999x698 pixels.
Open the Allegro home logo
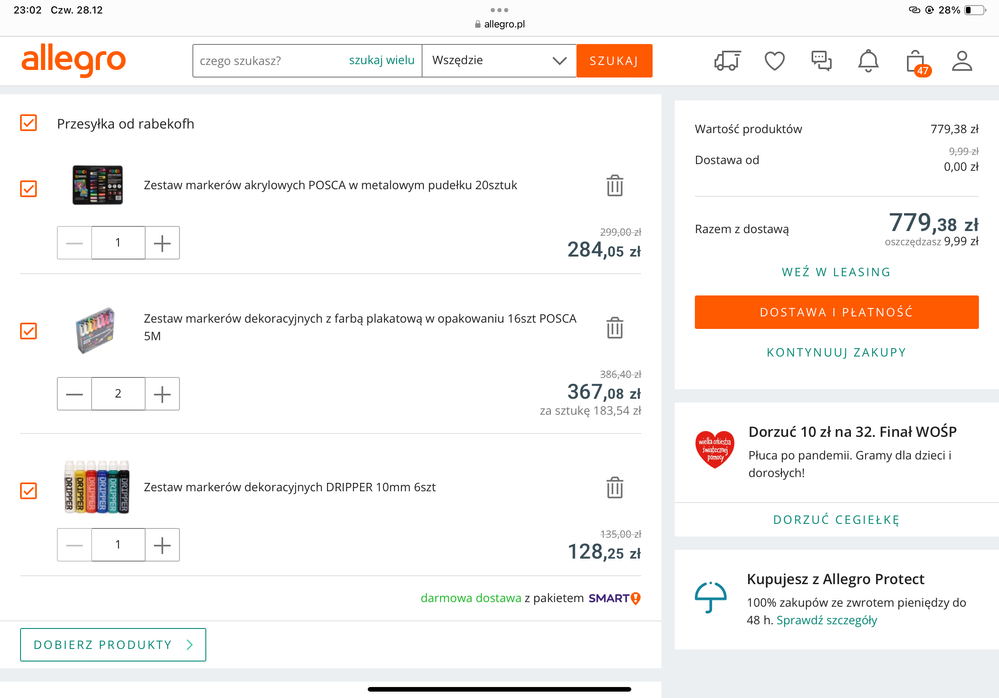73,61
